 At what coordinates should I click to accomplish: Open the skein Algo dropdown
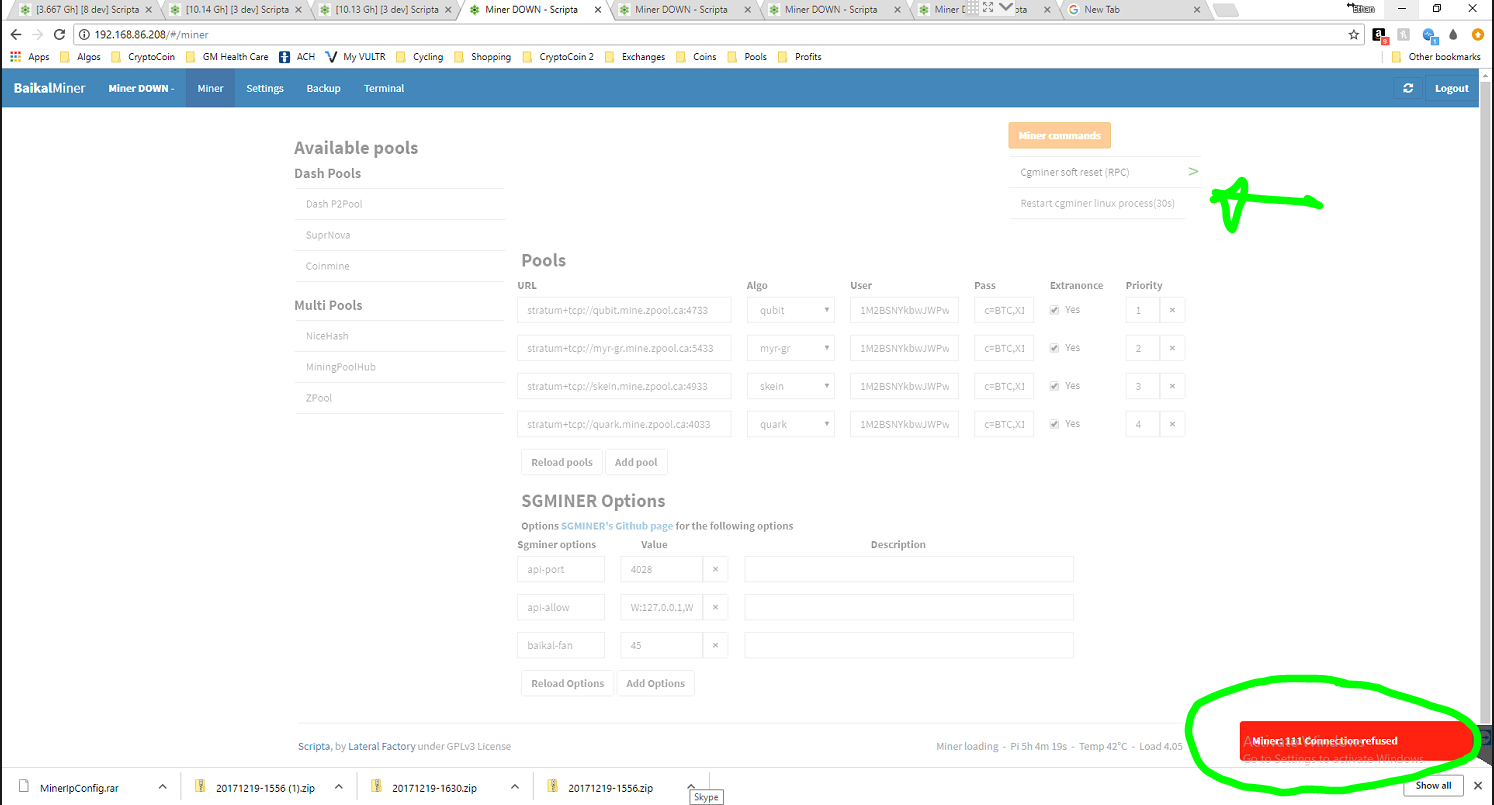791,386
